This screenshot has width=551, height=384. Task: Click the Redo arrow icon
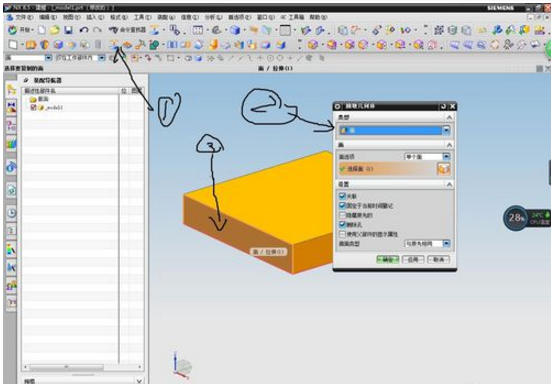click(97, 30)
